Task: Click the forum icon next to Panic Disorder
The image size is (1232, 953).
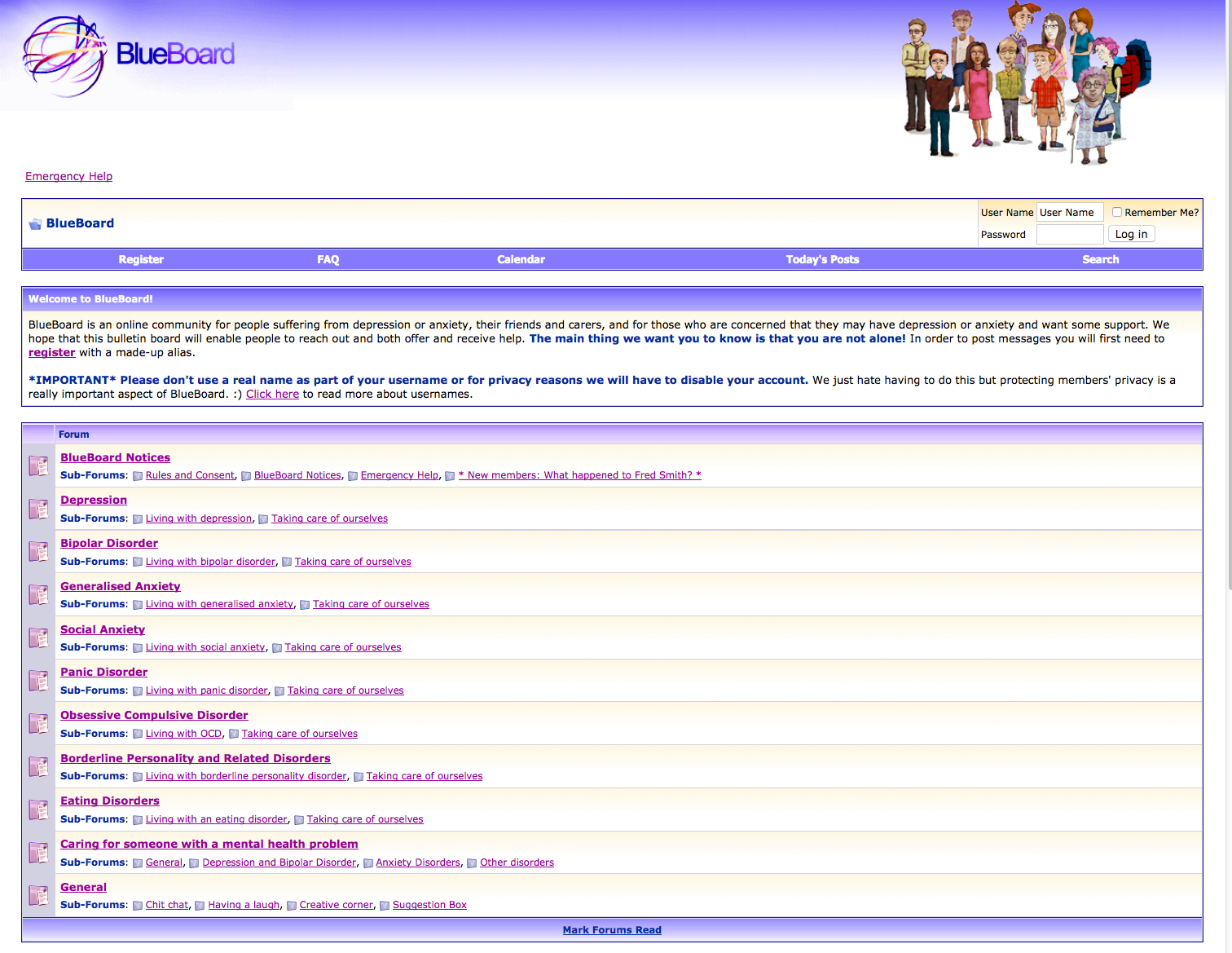Action: pyautogui.click(x=38, y=681)
